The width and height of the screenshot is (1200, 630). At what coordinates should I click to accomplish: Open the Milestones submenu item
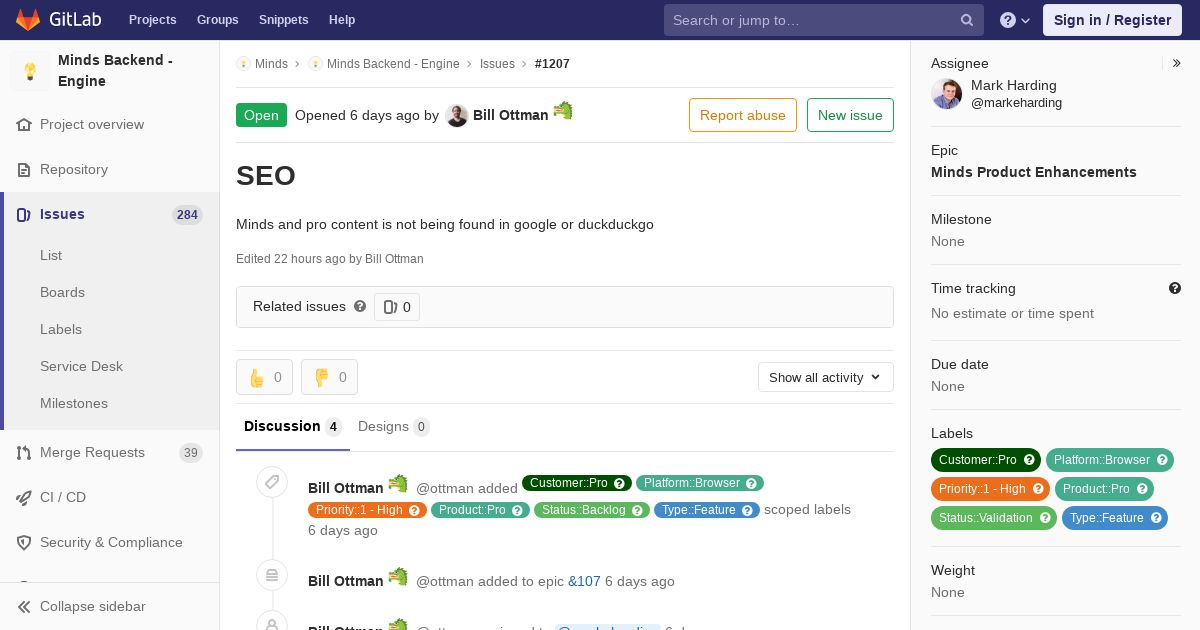click(74, 404)
